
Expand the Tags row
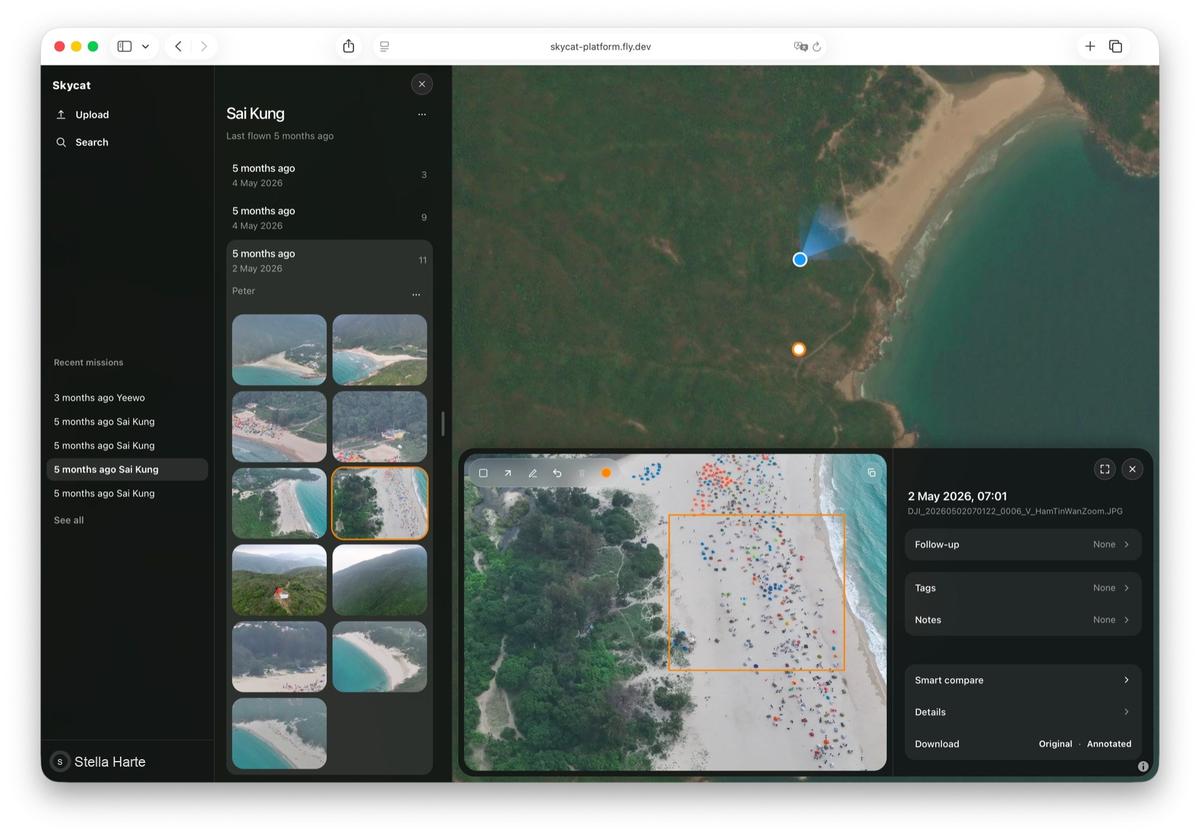[1022, 588]
